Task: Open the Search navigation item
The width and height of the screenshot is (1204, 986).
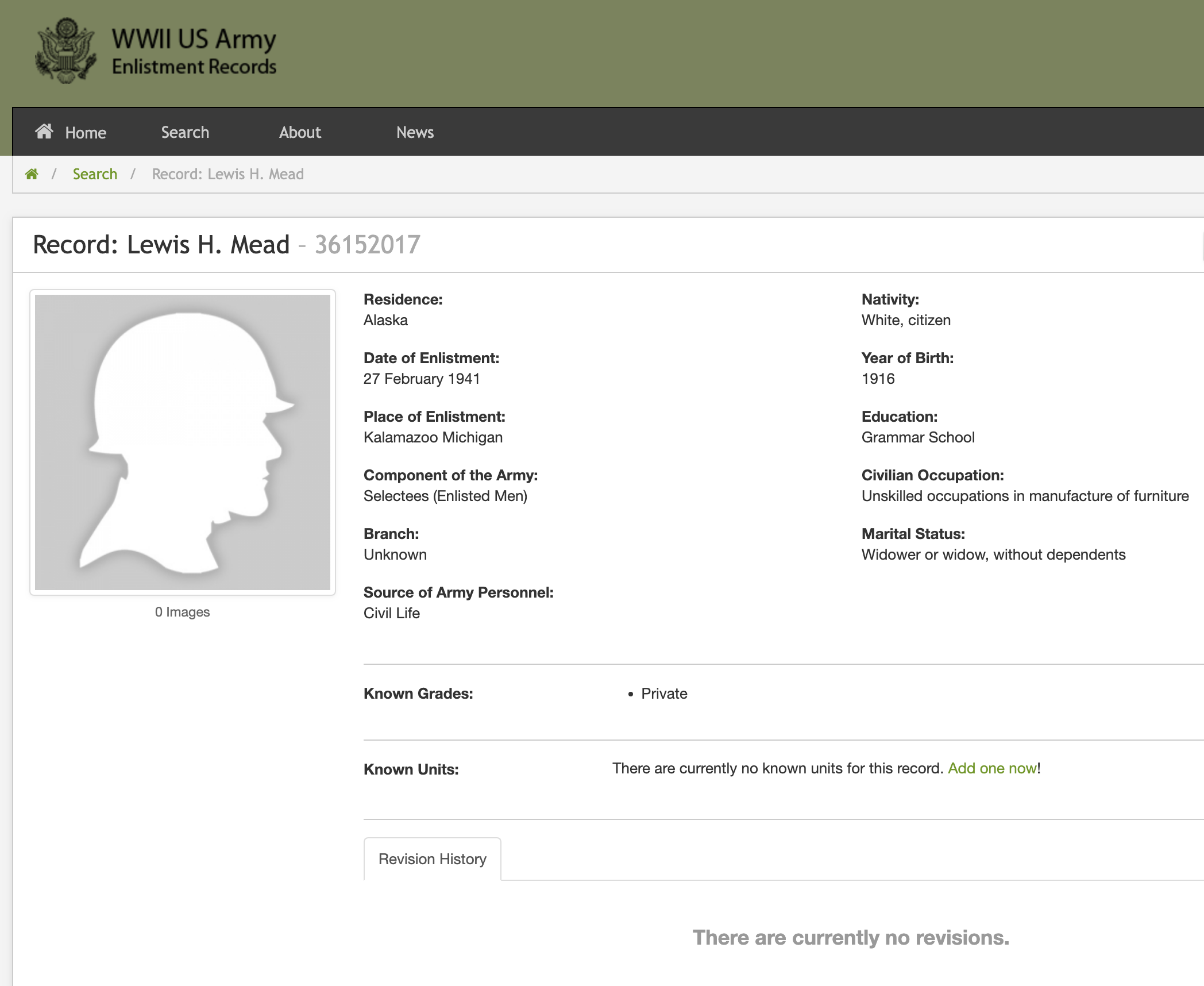Action: [x=185, y=132]
